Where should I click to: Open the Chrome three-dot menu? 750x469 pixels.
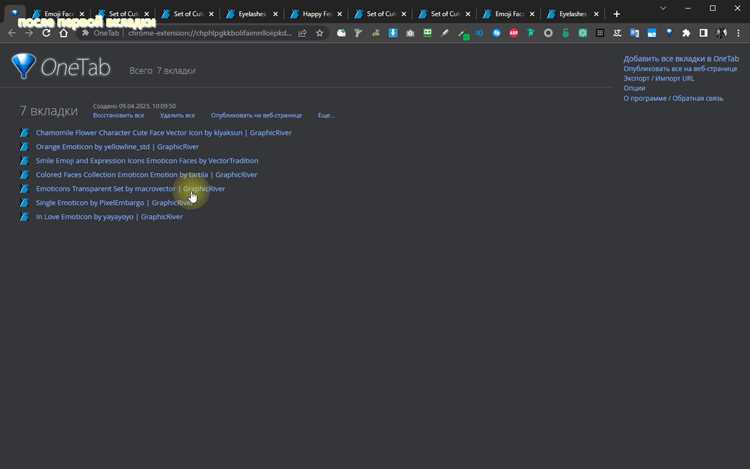click(738, 33)
